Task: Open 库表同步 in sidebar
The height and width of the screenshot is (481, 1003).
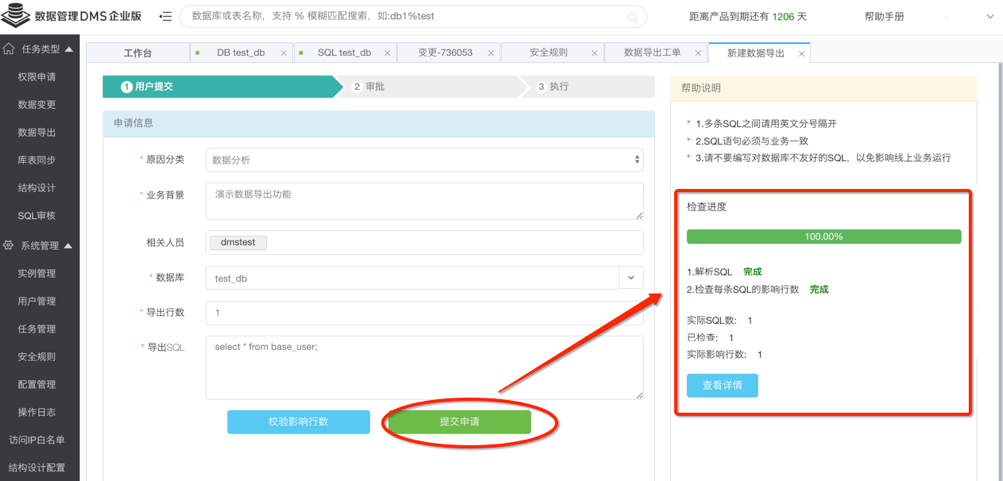Action: pos(36,160)
